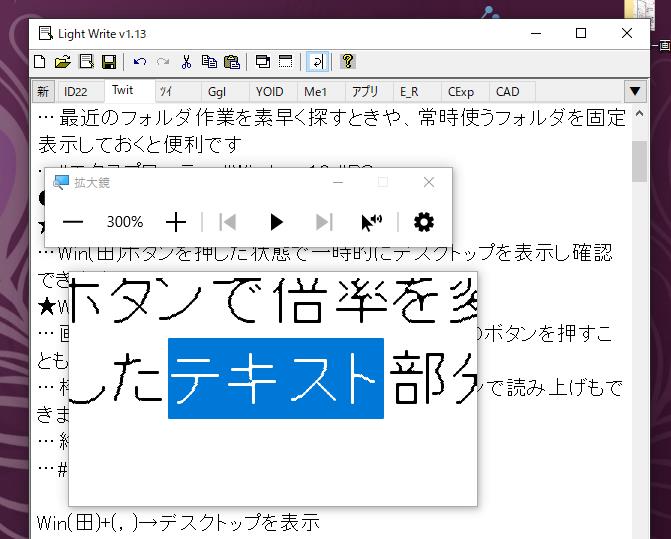671x539 pixels.
Task: Undo the last edit
Action: click(140, 62)
